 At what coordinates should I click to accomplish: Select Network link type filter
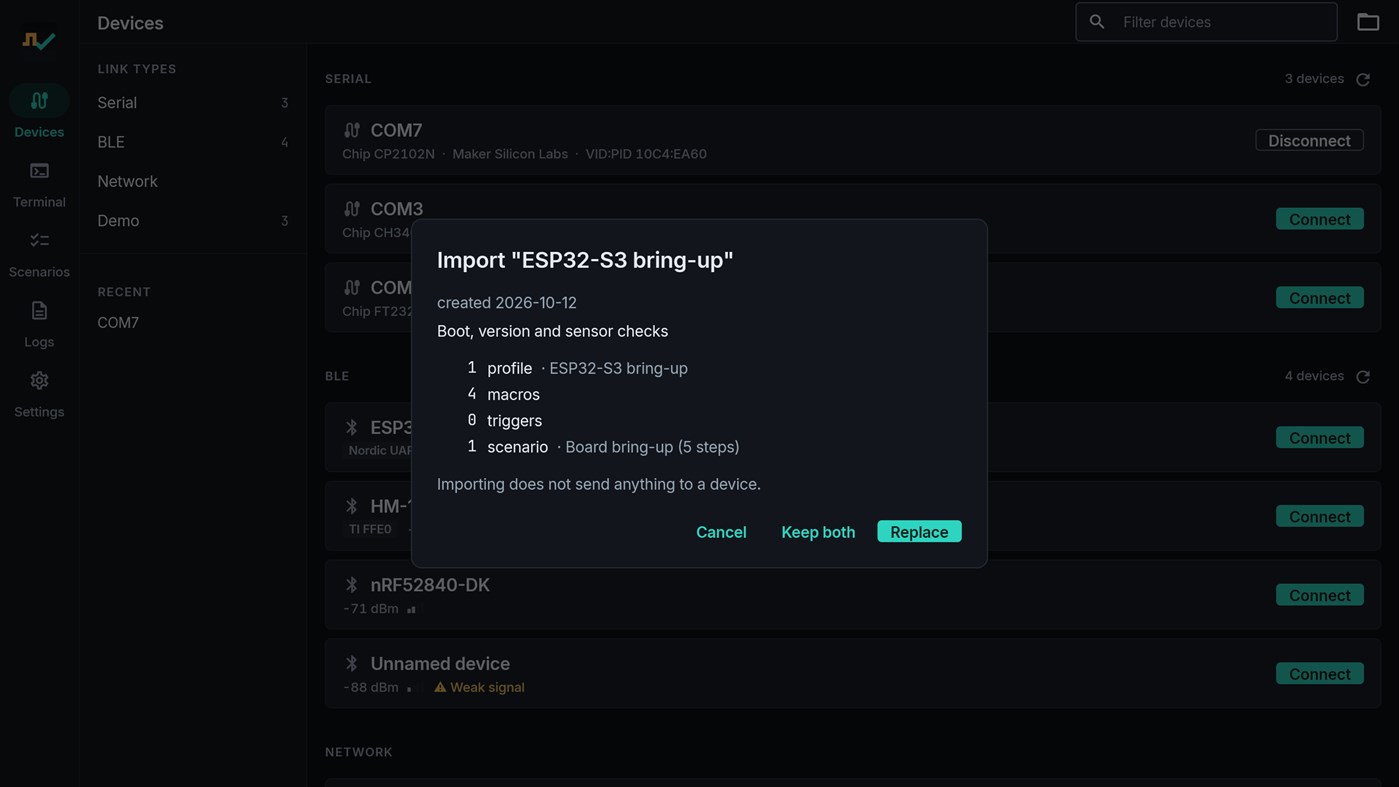pos(192,181)
